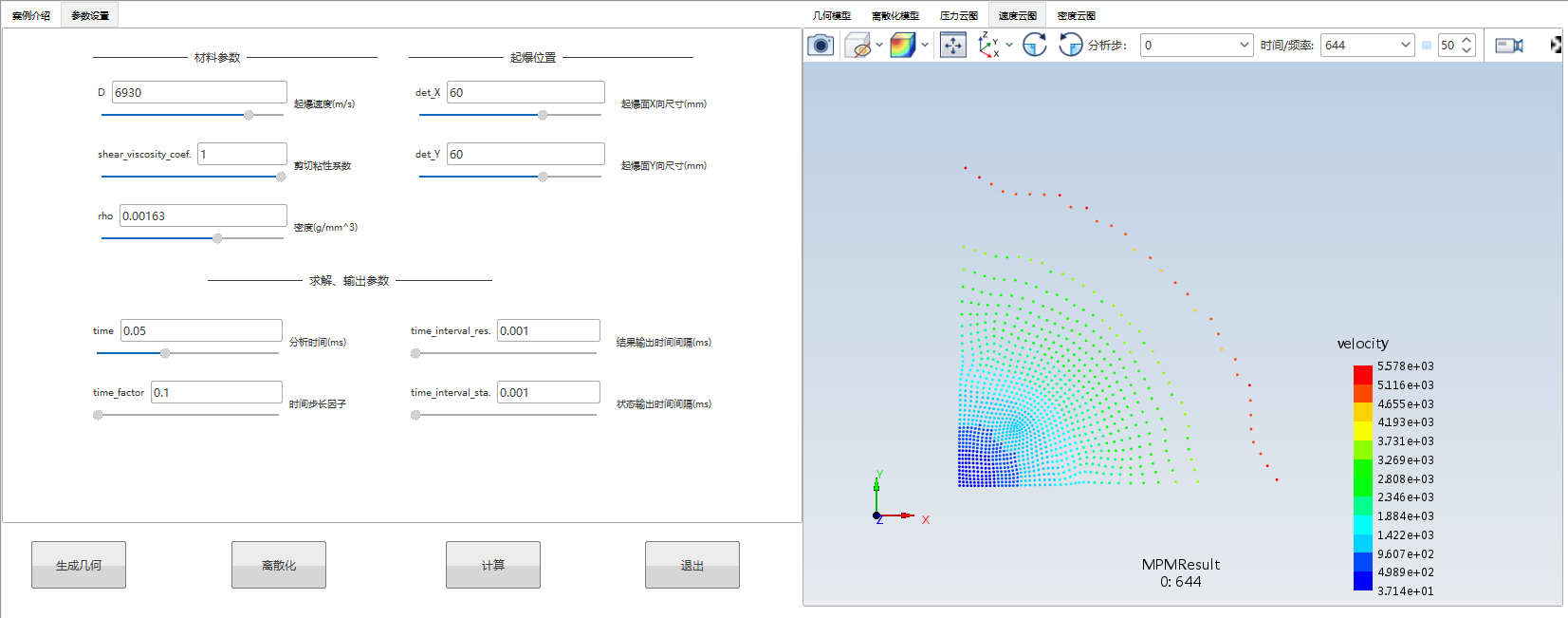The width and height of the screenshot is (1568, 618).
Task: Open the 密度云图 tab
Action: [x=1077, y=15]
